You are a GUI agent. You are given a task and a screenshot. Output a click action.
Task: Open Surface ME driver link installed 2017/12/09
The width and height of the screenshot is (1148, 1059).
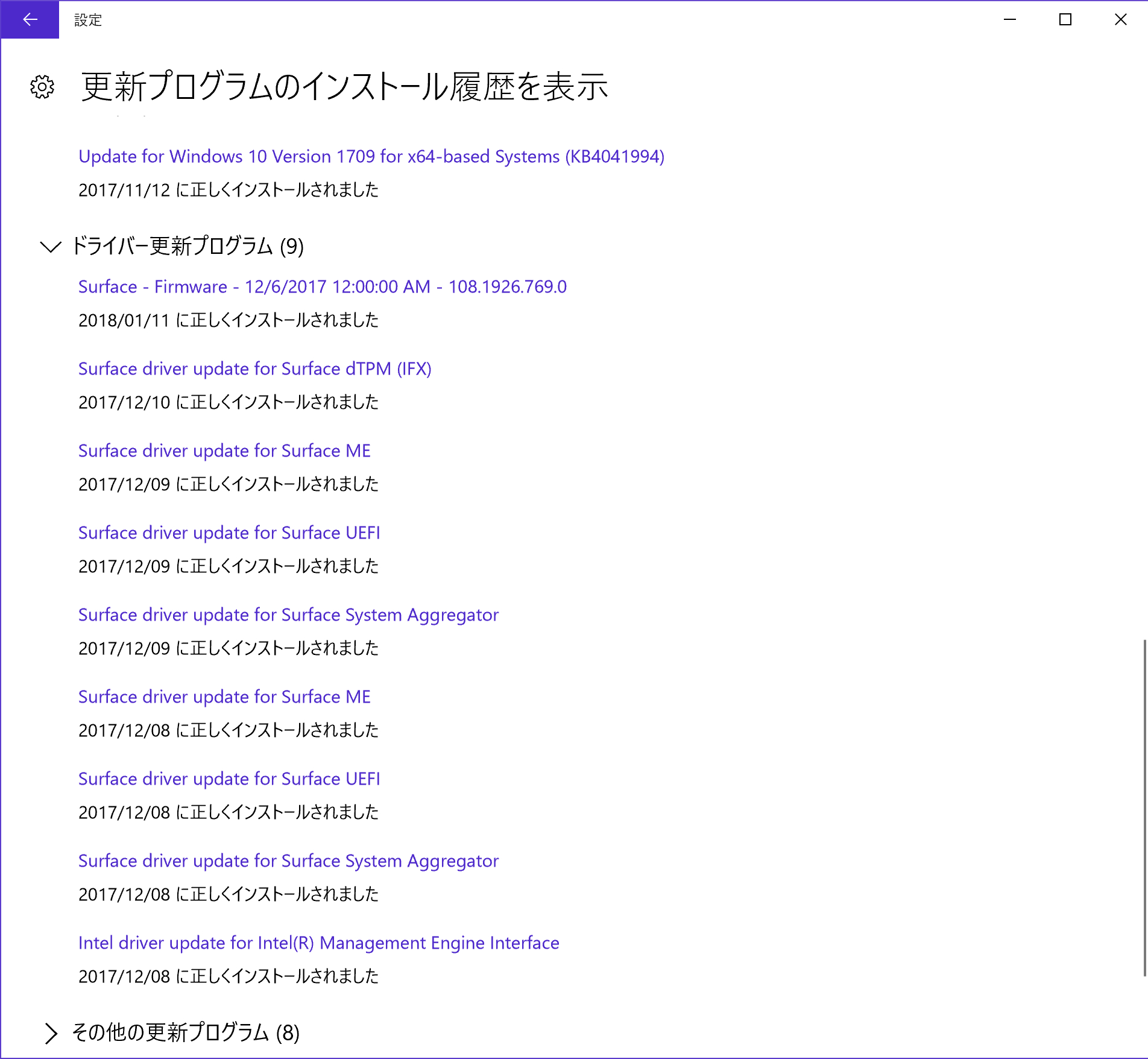pyautogui.click(x=224, y=450)
